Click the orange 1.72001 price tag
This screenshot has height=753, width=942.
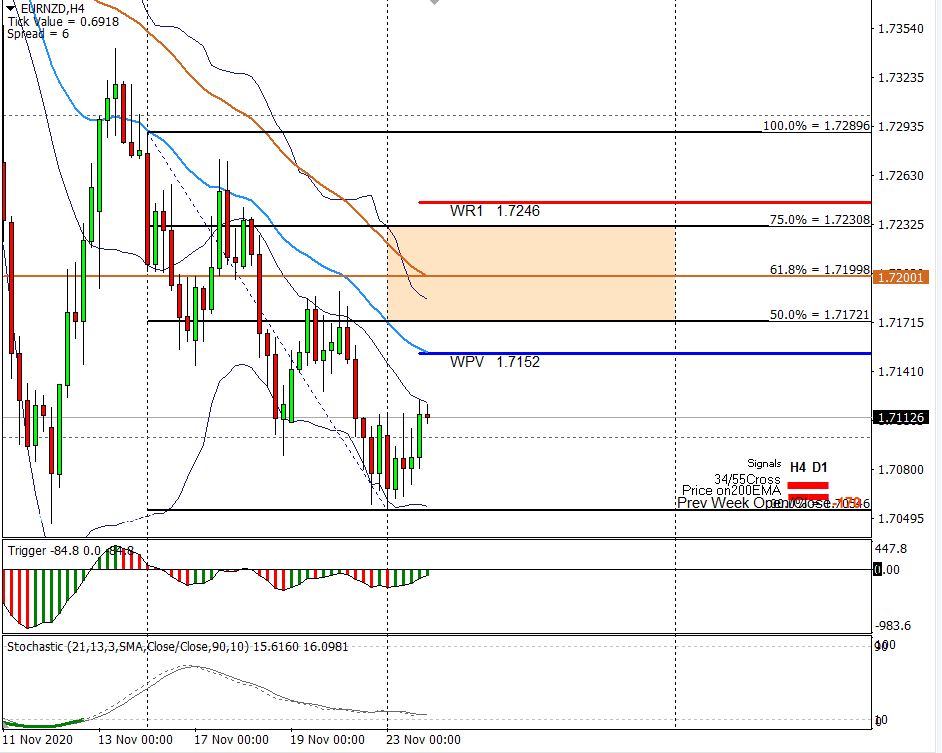(901, 276)
